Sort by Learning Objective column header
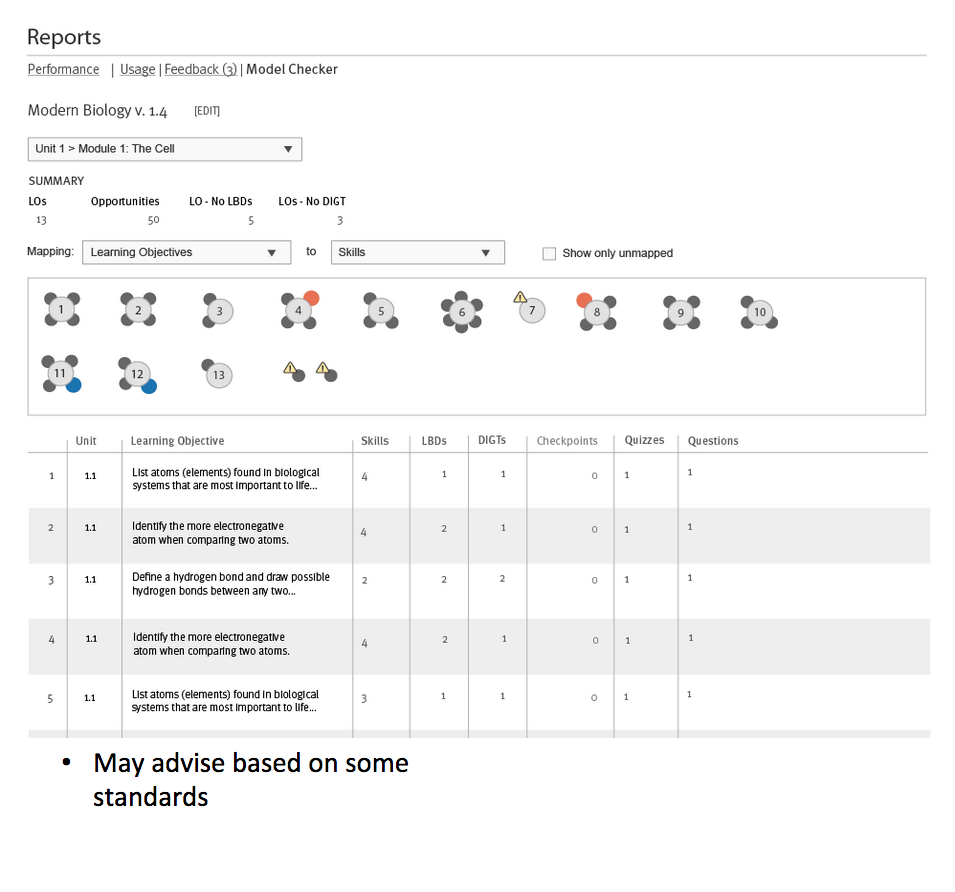The height and width of the screenshot is (892, 955). click(177, 441)
